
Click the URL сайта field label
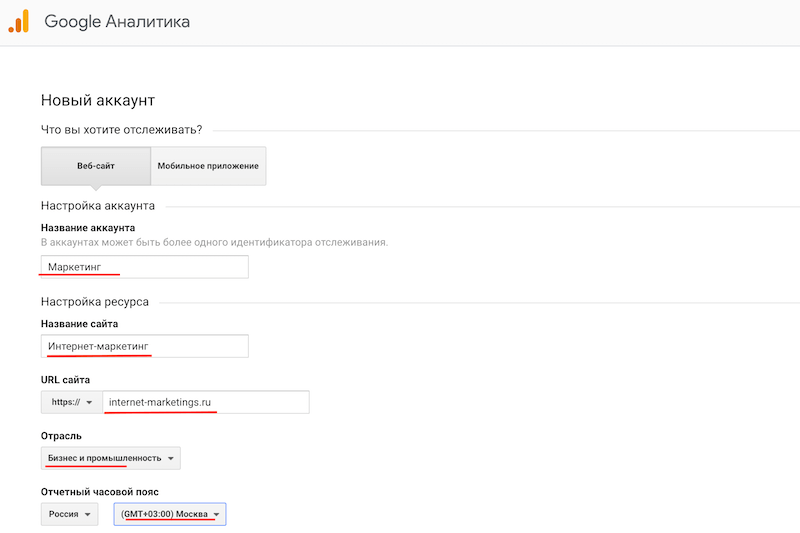tap(65, 380)
